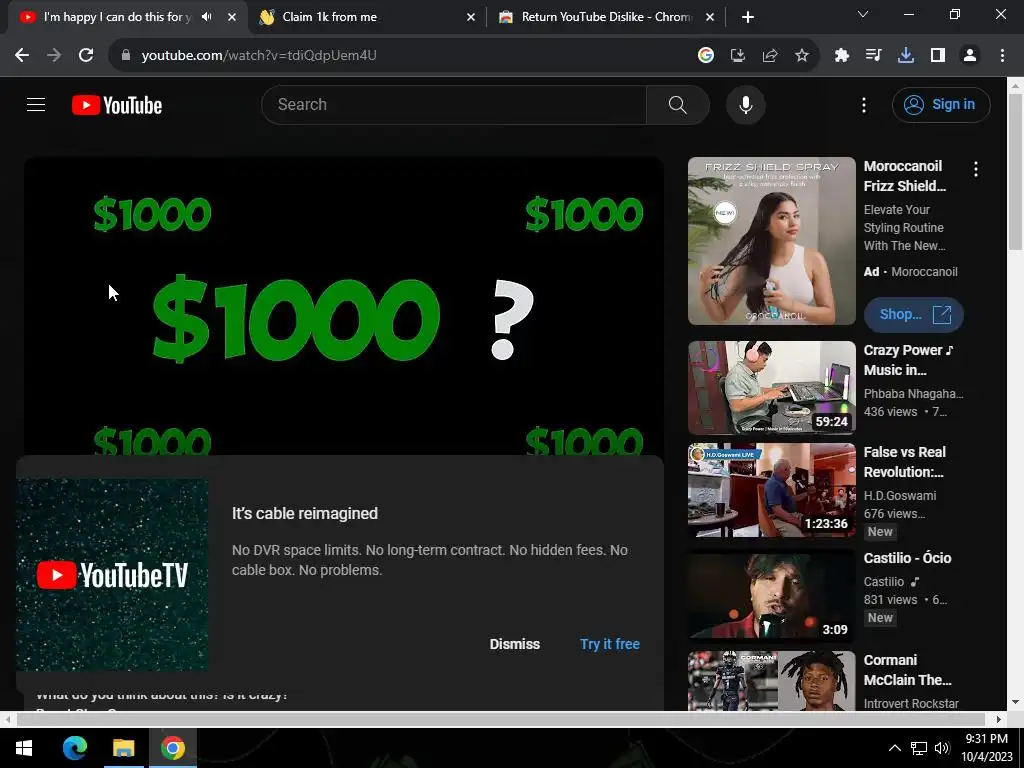Screen dimensions: 1024x768
Task: Start voice search with the microphone
Action: pyautogui.click(x=745, y=104)
